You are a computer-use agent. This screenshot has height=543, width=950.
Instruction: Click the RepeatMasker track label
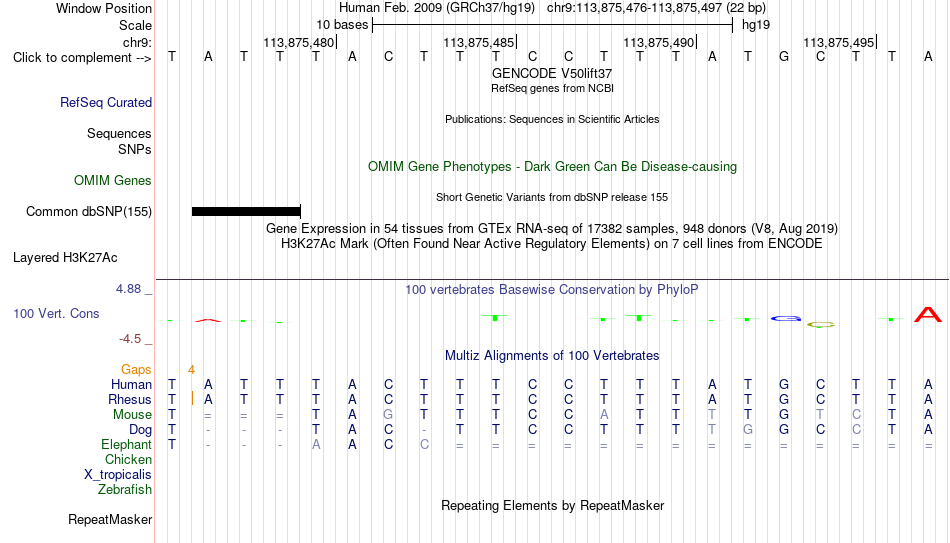click(110, 519)
